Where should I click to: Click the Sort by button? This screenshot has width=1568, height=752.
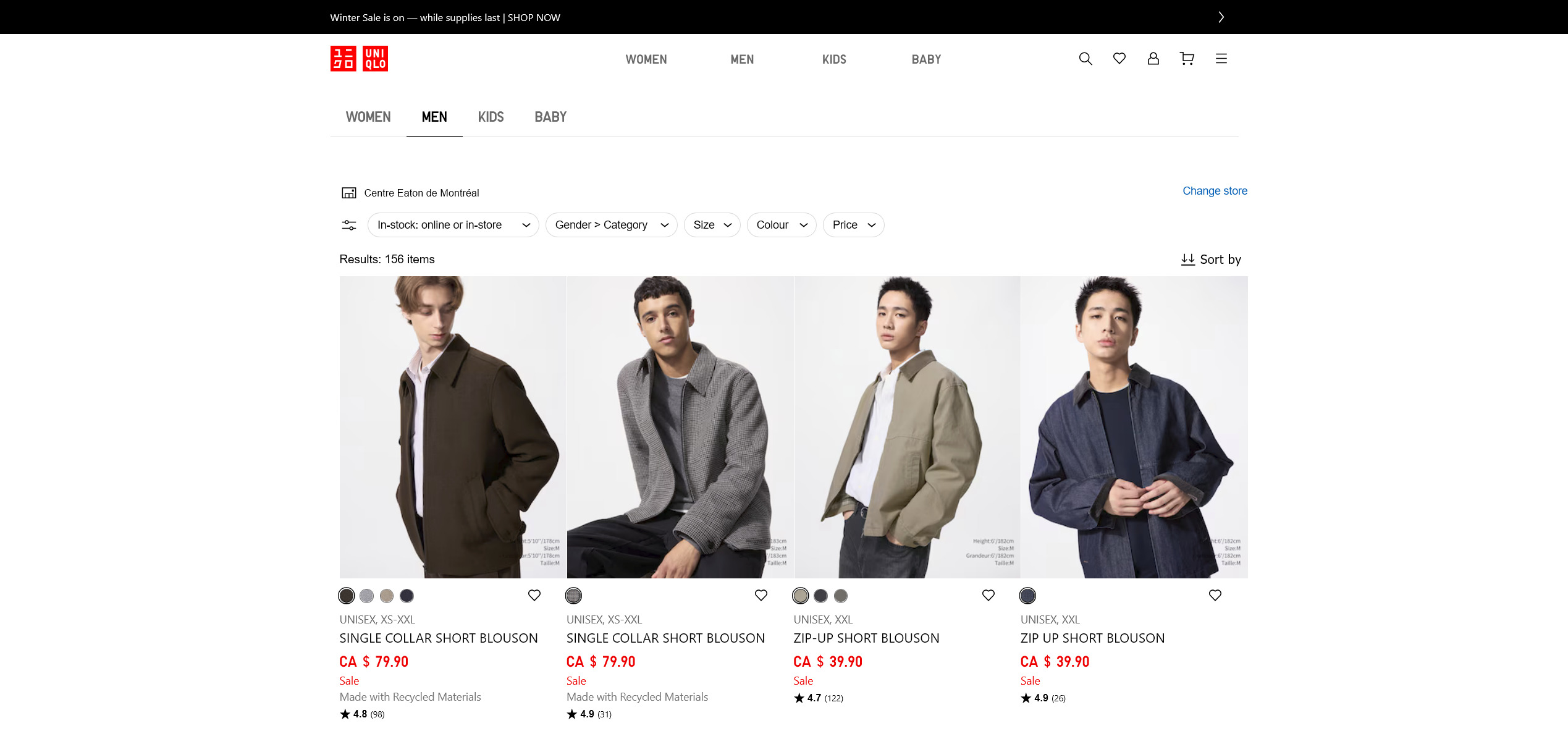pyautogui.click(x=1211, y=260)
